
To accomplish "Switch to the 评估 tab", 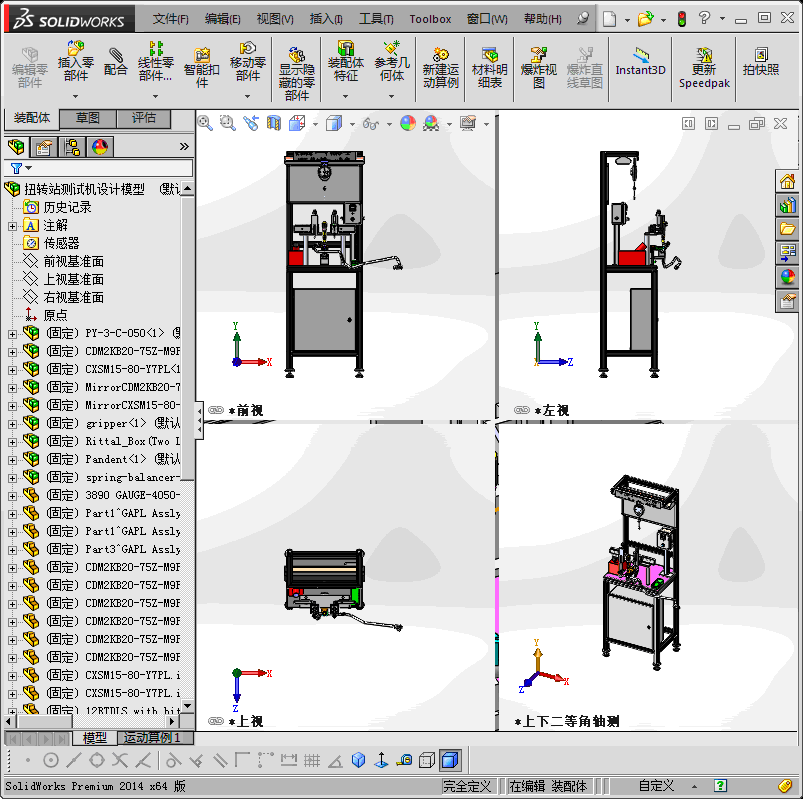I will [144, 118].
